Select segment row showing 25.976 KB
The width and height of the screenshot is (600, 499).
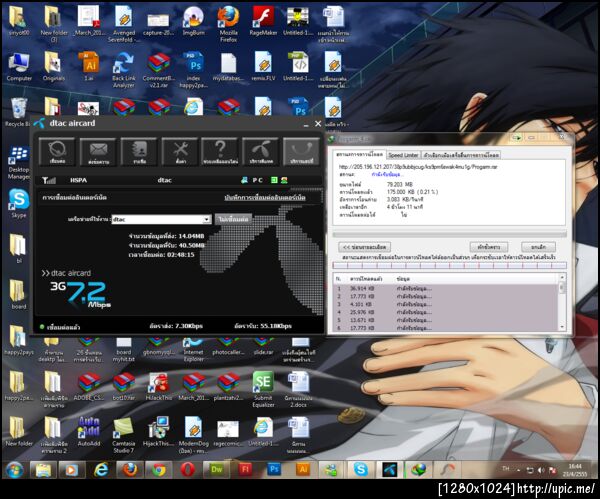click(x=446, y=312)
